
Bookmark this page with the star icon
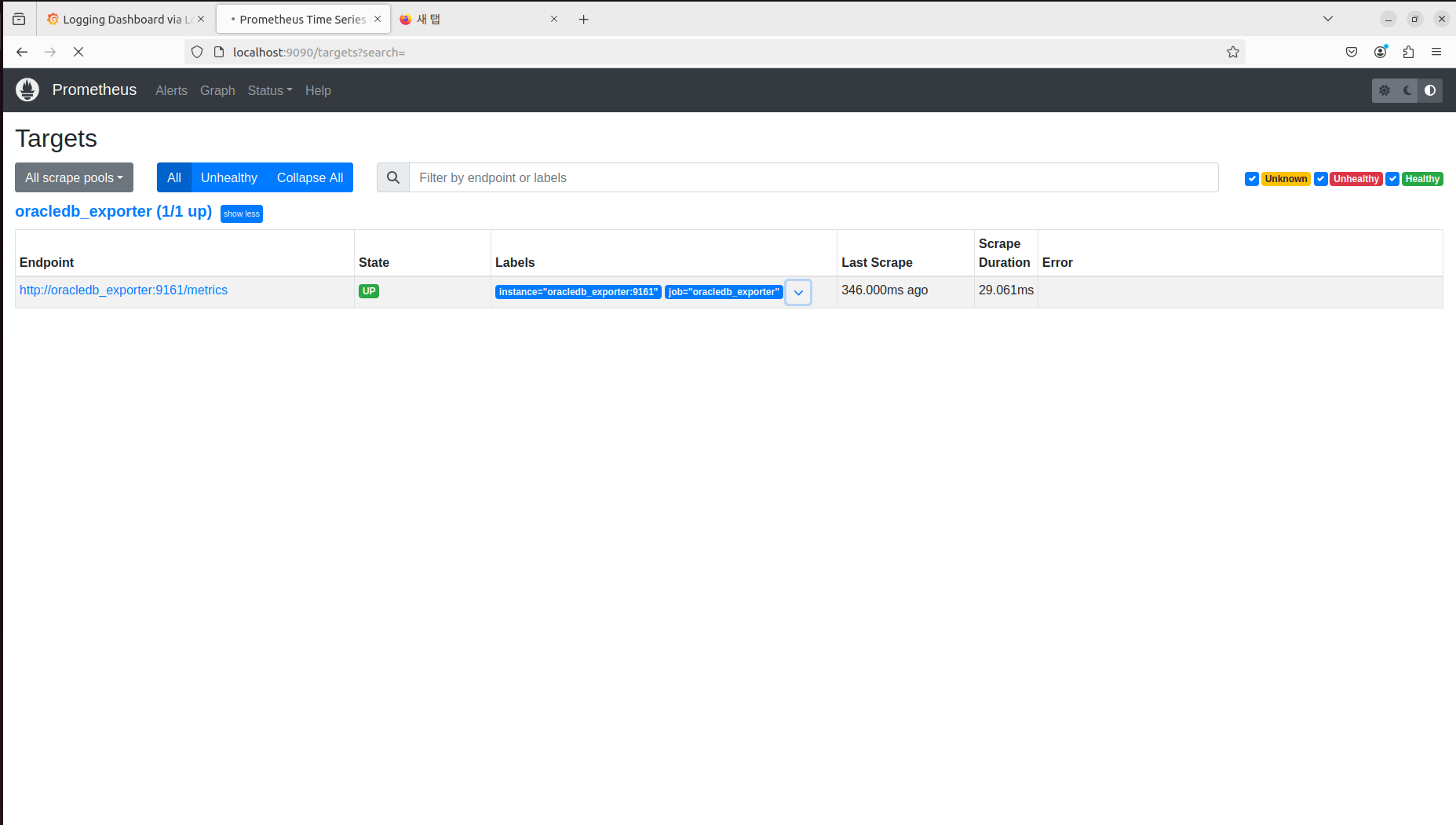[1233, 52]
